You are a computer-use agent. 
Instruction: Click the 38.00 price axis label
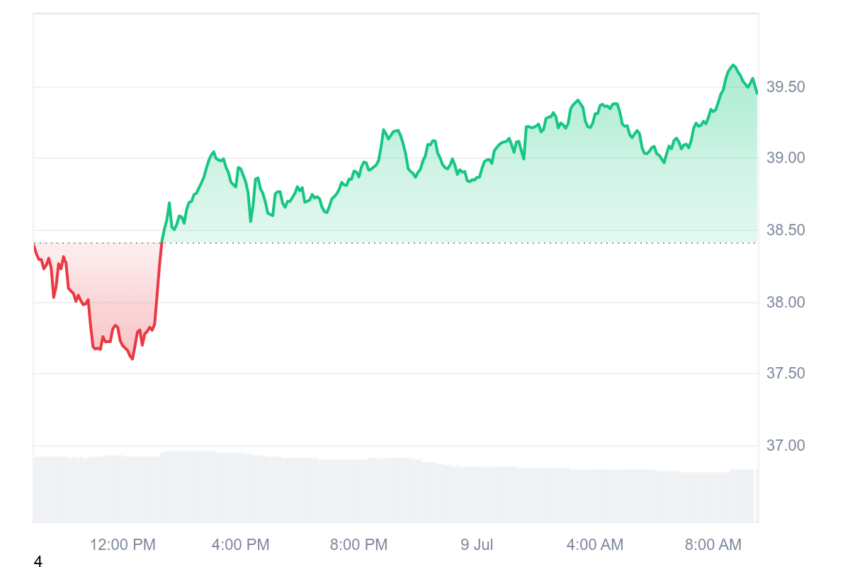pos(785,302)
